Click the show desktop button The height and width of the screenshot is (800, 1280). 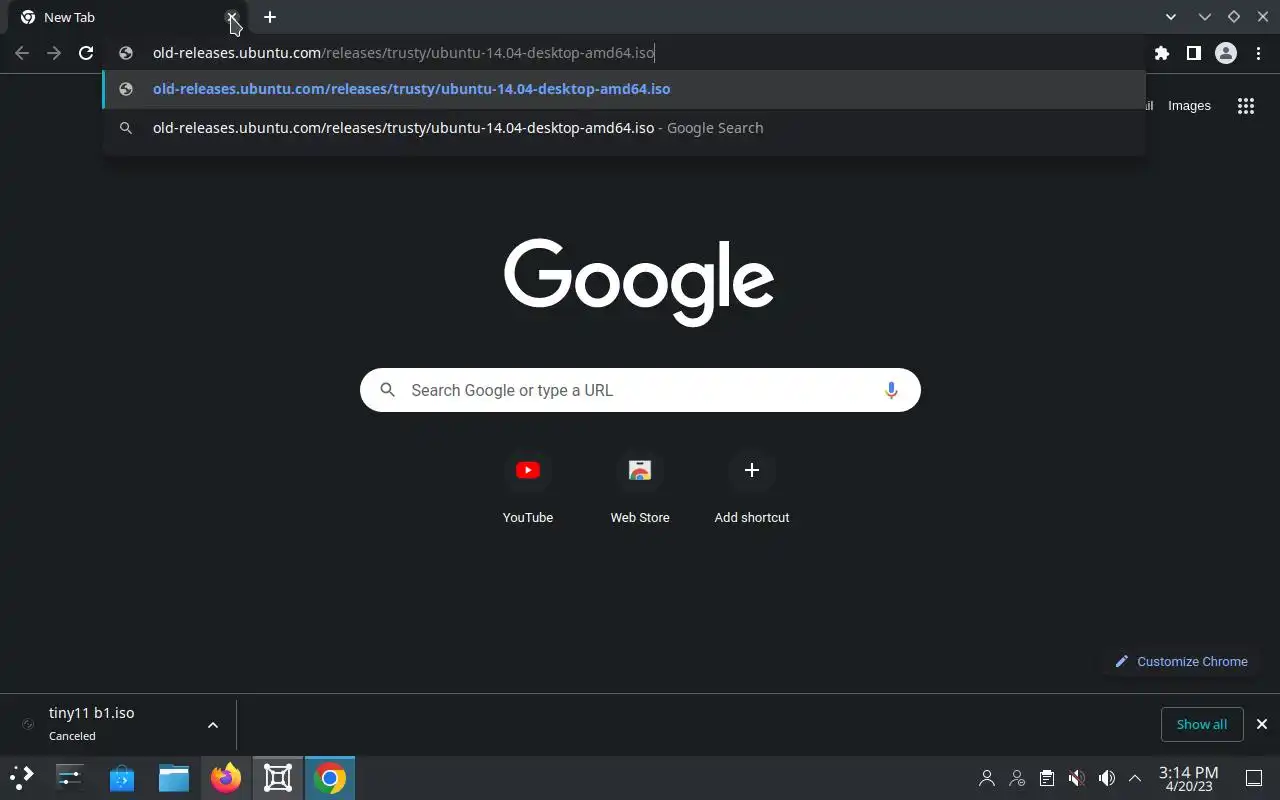pyautogui.click(x=1254, y=778)
